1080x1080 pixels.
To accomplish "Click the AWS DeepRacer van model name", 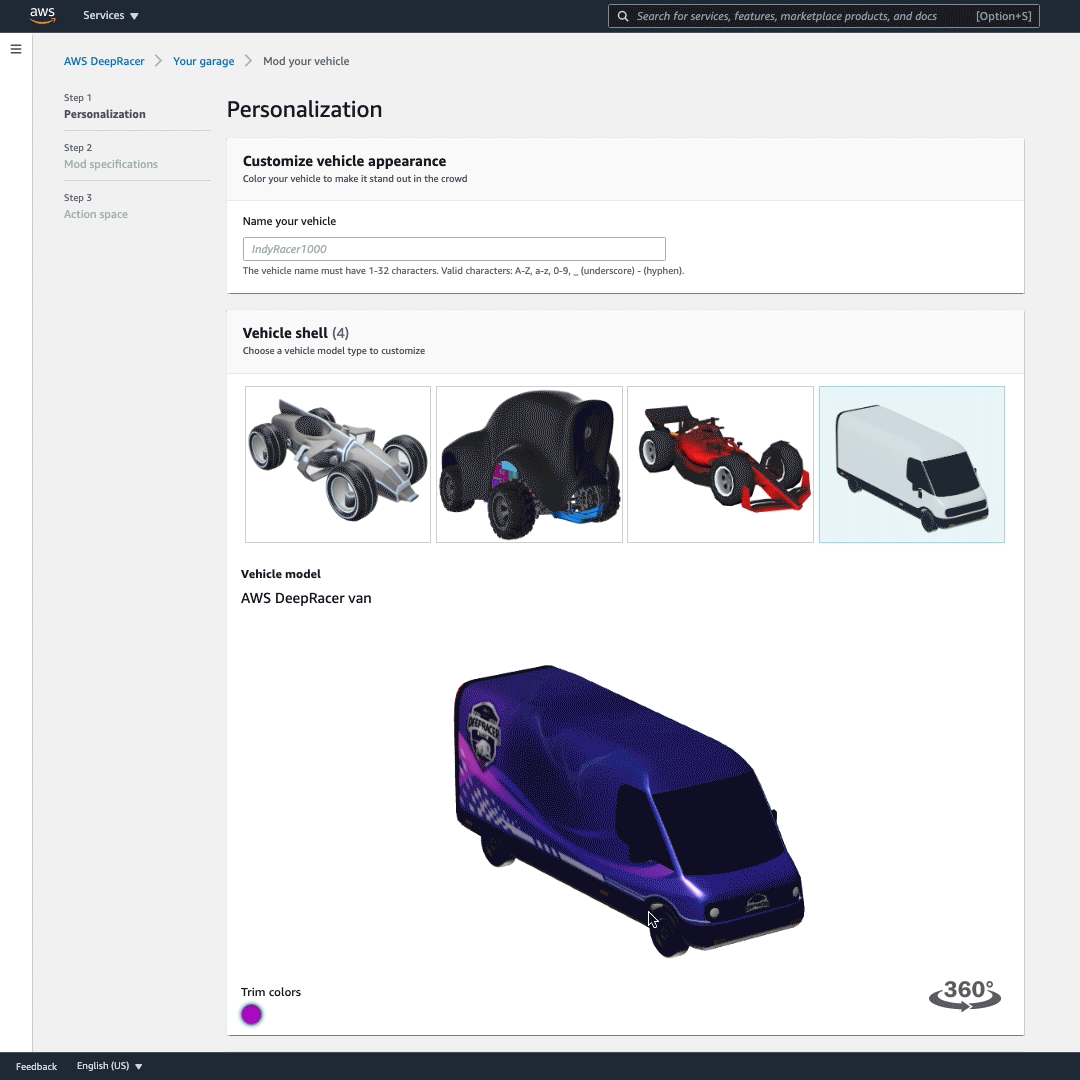I will (306, 598).
